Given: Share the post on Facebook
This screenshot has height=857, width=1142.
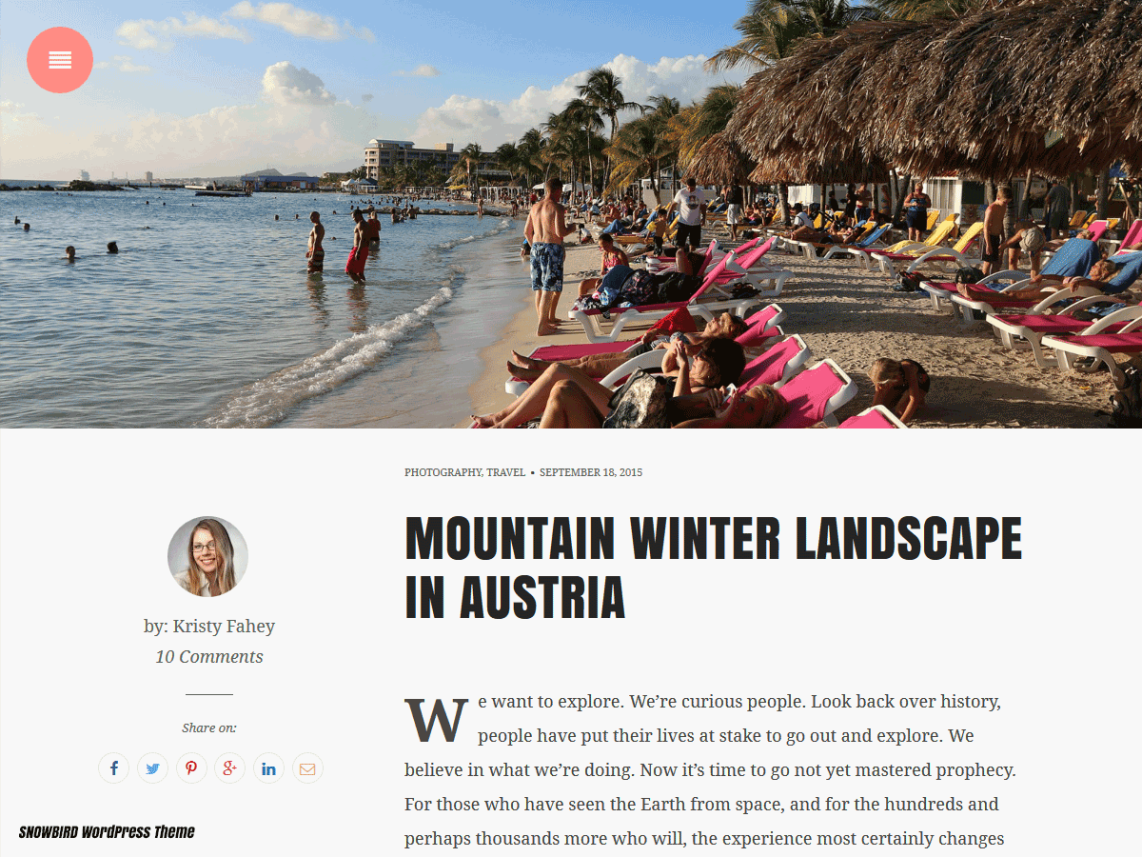Looking at the screenshot, I should pos(114,768).
